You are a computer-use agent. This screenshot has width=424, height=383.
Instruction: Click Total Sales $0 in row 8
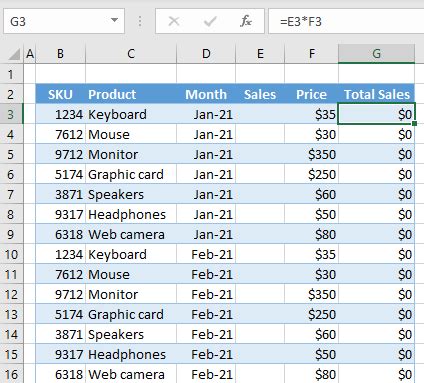click(376, 214)
